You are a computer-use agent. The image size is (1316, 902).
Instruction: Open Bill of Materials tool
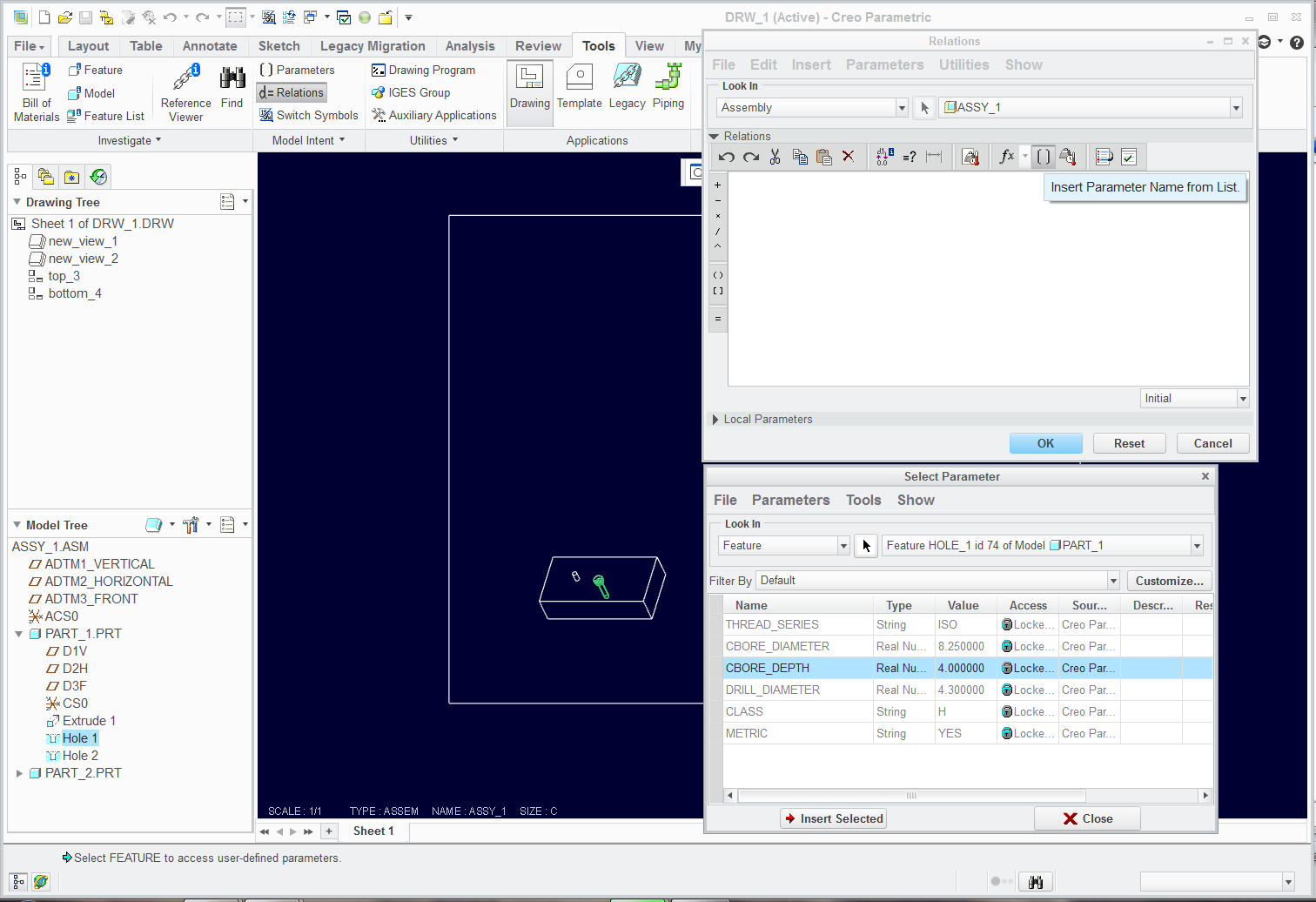coord(36,92)
